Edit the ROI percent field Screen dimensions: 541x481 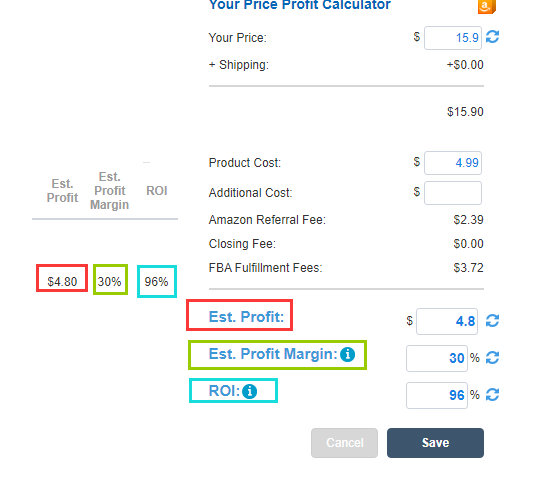437,395
